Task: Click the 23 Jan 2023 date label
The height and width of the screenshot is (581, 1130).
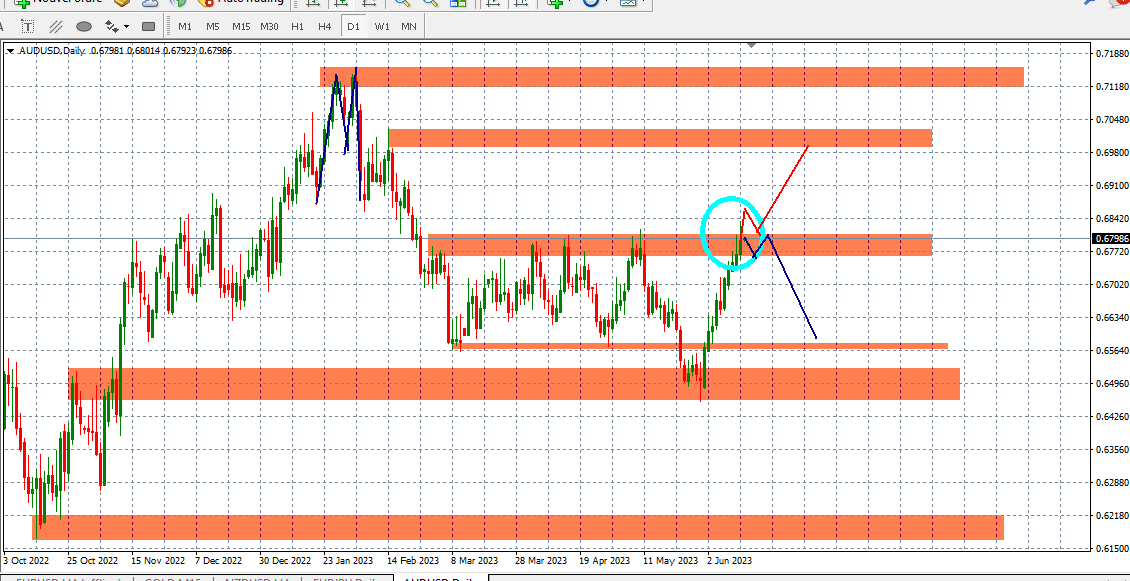Action: tap(348, 560)
